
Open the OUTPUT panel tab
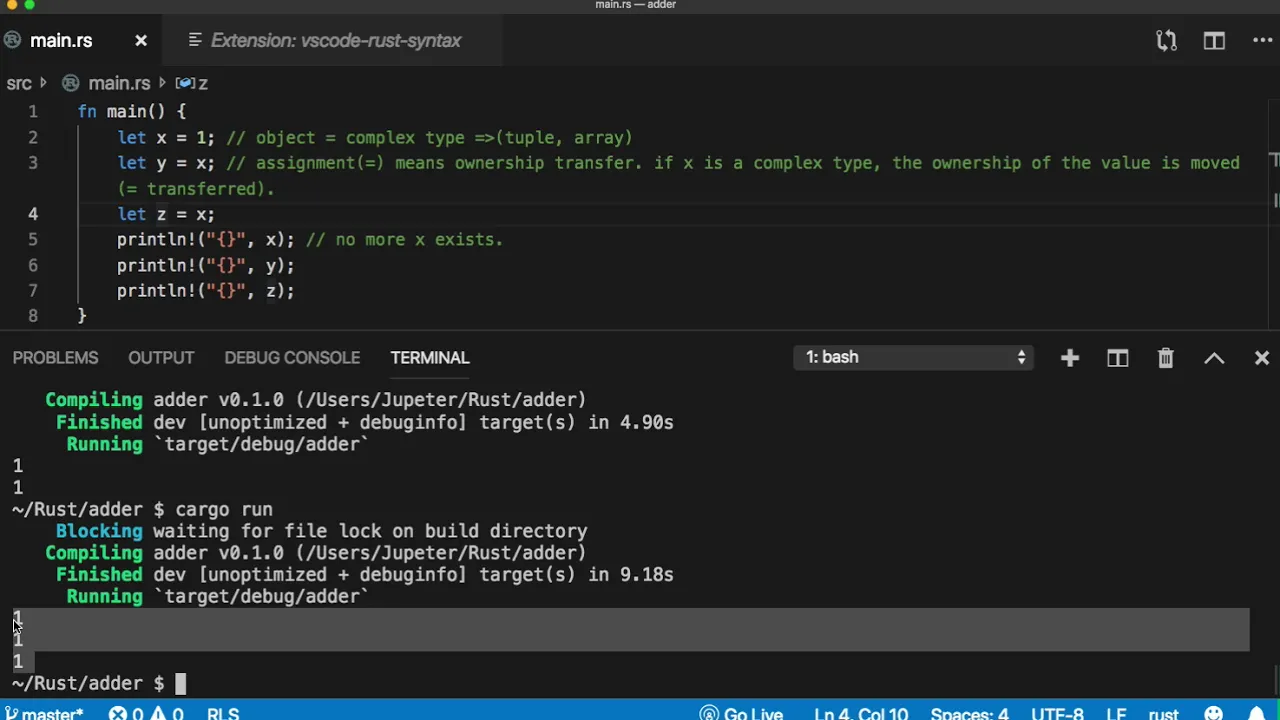tap(161, 358)
